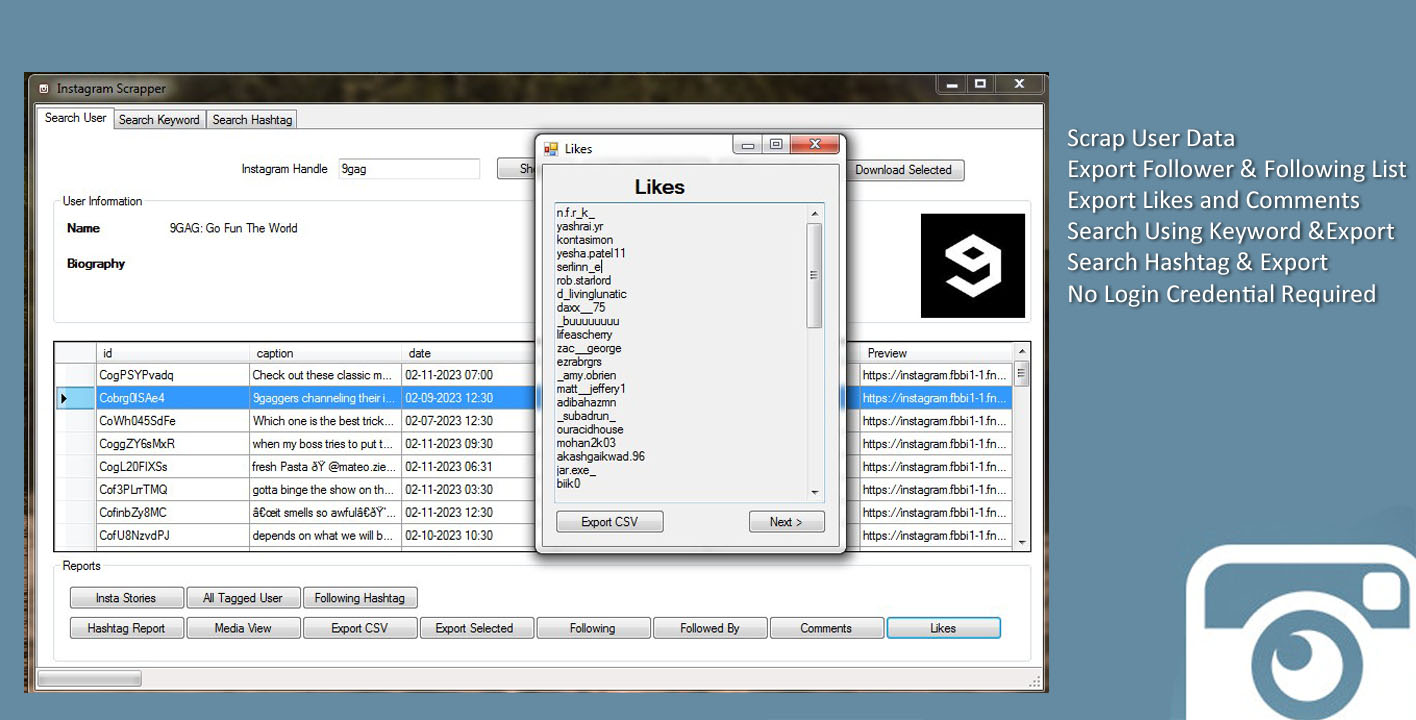Click the date cell 02-11-2023 07:00
The height and width of the screenshot is (720, 1416).
[450, 375]
